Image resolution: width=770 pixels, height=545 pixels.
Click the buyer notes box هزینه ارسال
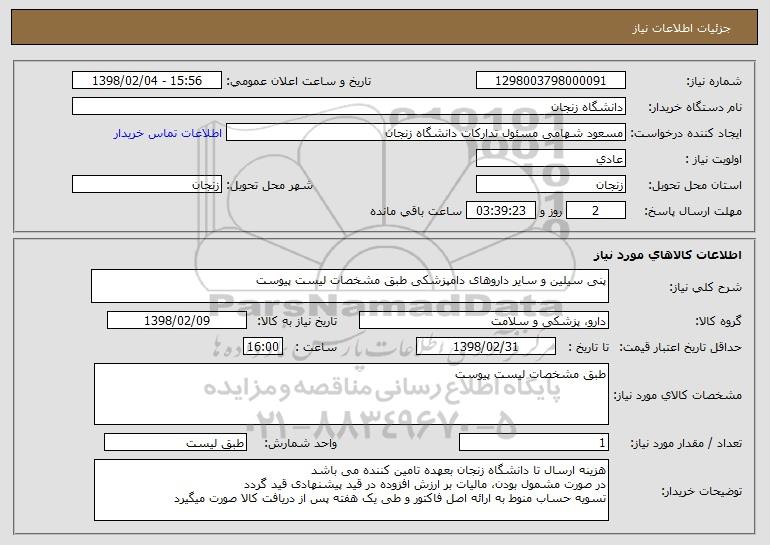[x=351, y=490]
